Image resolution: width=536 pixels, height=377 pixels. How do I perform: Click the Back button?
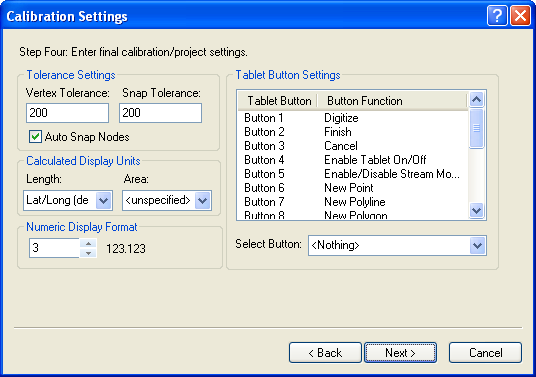[x=325, y=352]
